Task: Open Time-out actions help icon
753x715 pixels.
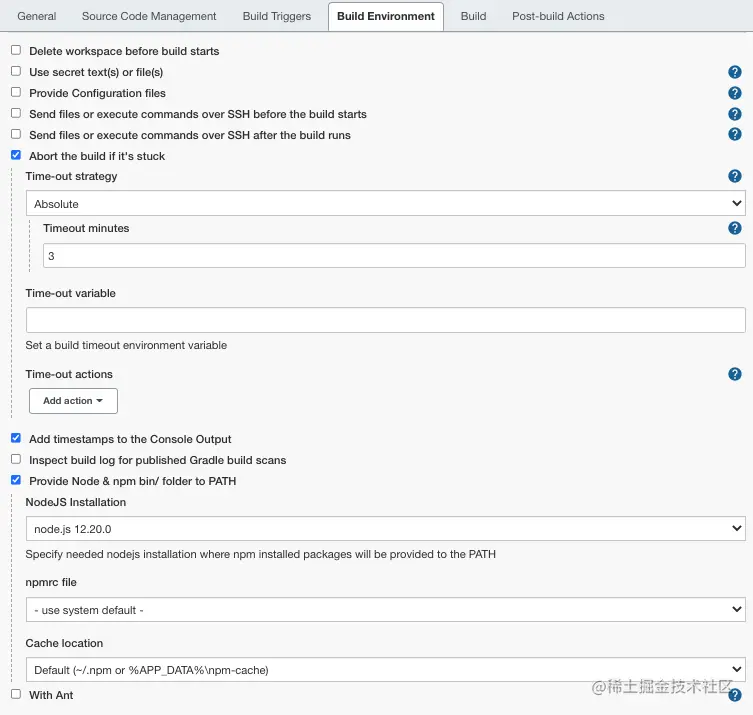Action: coord(734,374)
